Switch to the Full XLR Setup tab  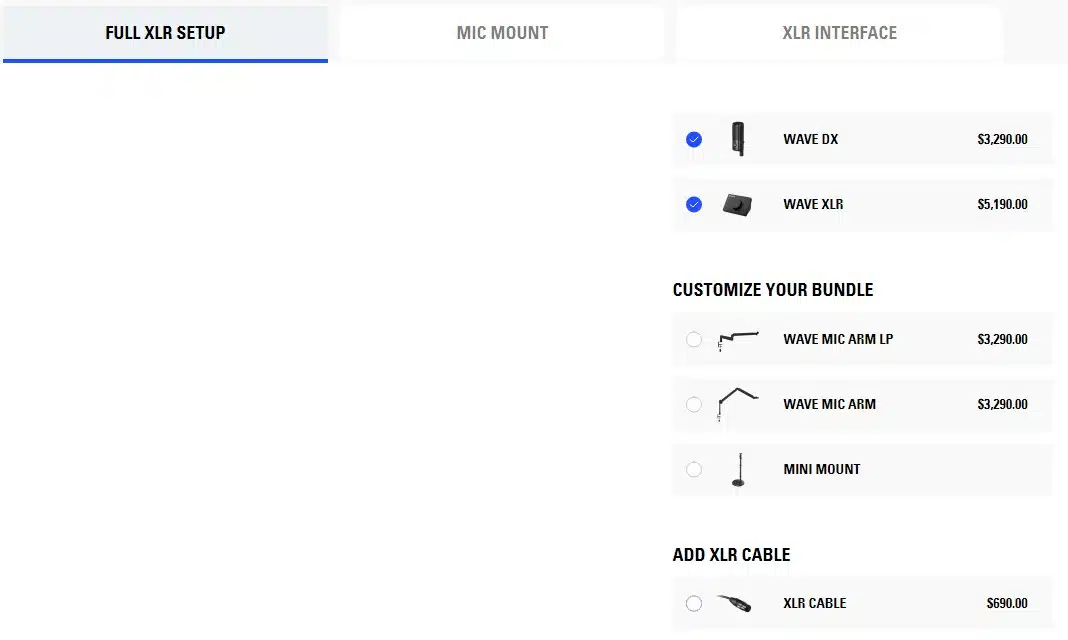pos(165,33)
